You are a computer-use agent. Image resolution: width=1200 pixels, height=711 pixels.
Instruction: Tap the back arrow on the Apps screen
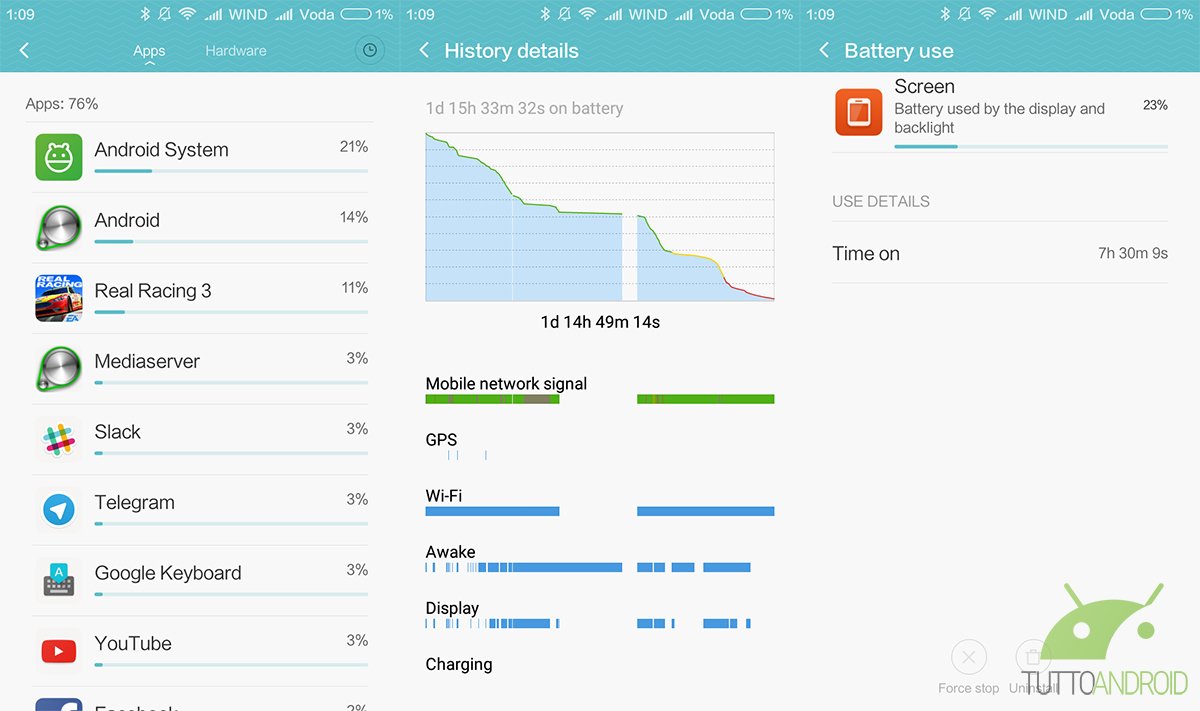point(25,50)
